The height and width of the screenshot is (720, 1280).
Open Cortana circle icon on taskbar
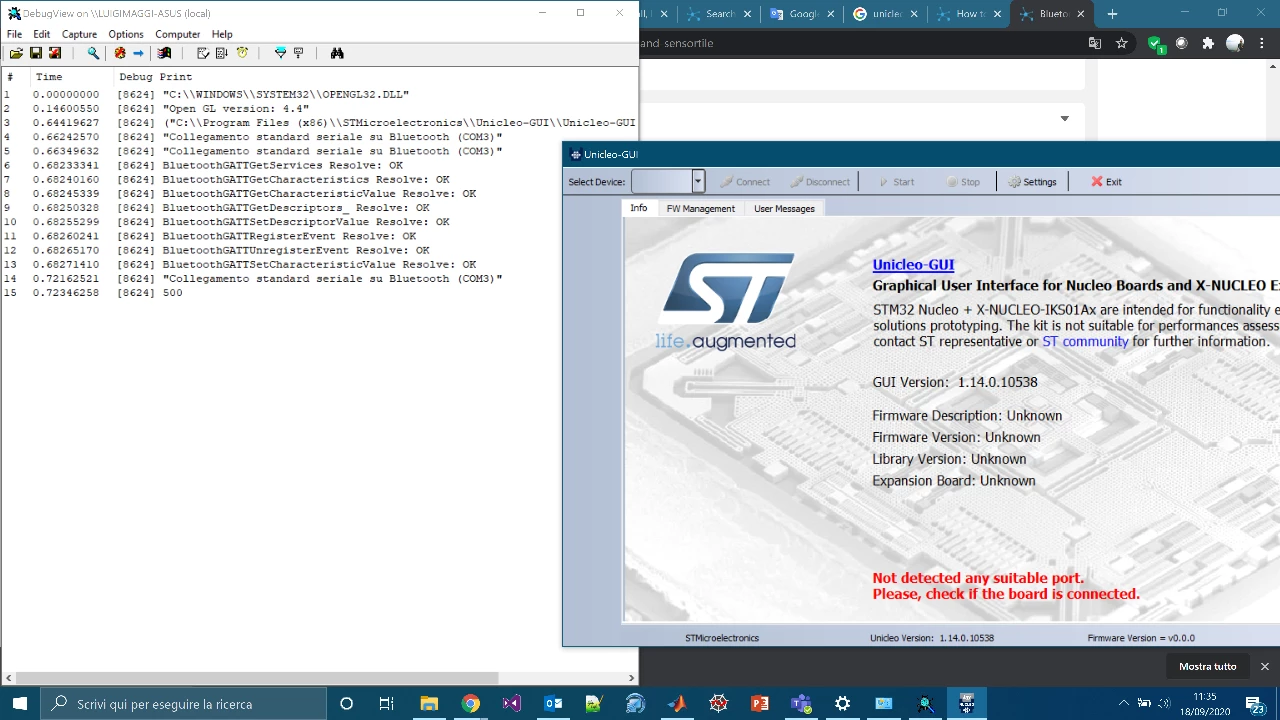tap(346, 703)
